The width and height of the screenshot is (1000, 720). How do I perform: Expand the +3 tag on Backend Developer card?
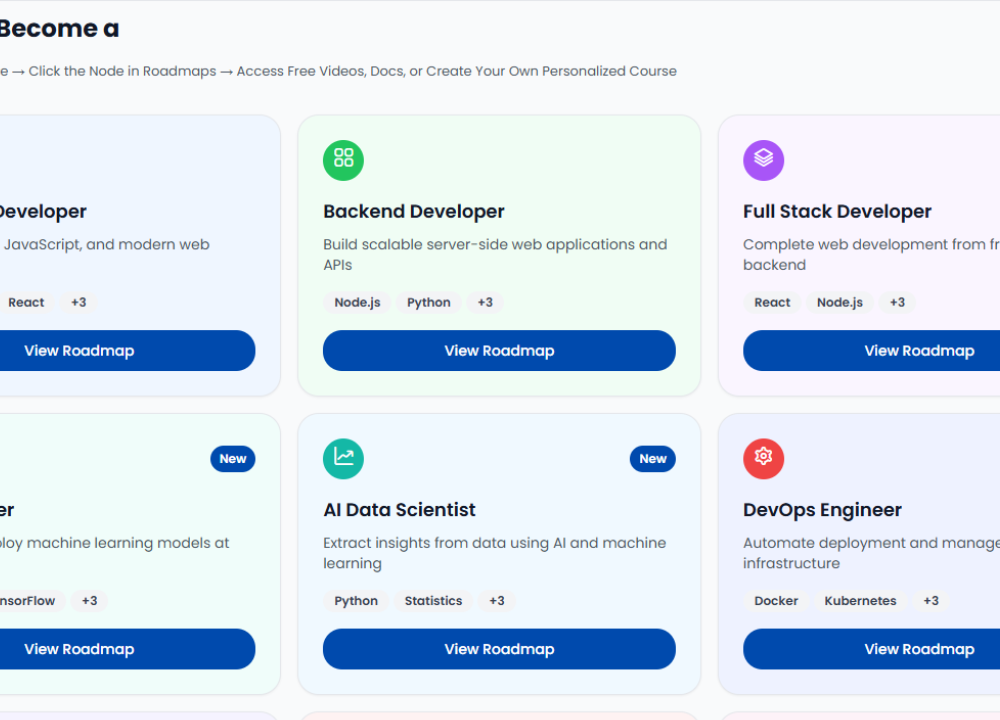(485, 302)
